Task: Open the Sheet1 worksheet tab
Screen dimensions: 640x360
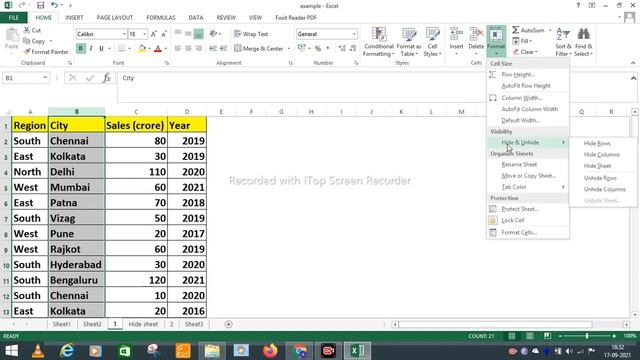Action: click(62, 324)
